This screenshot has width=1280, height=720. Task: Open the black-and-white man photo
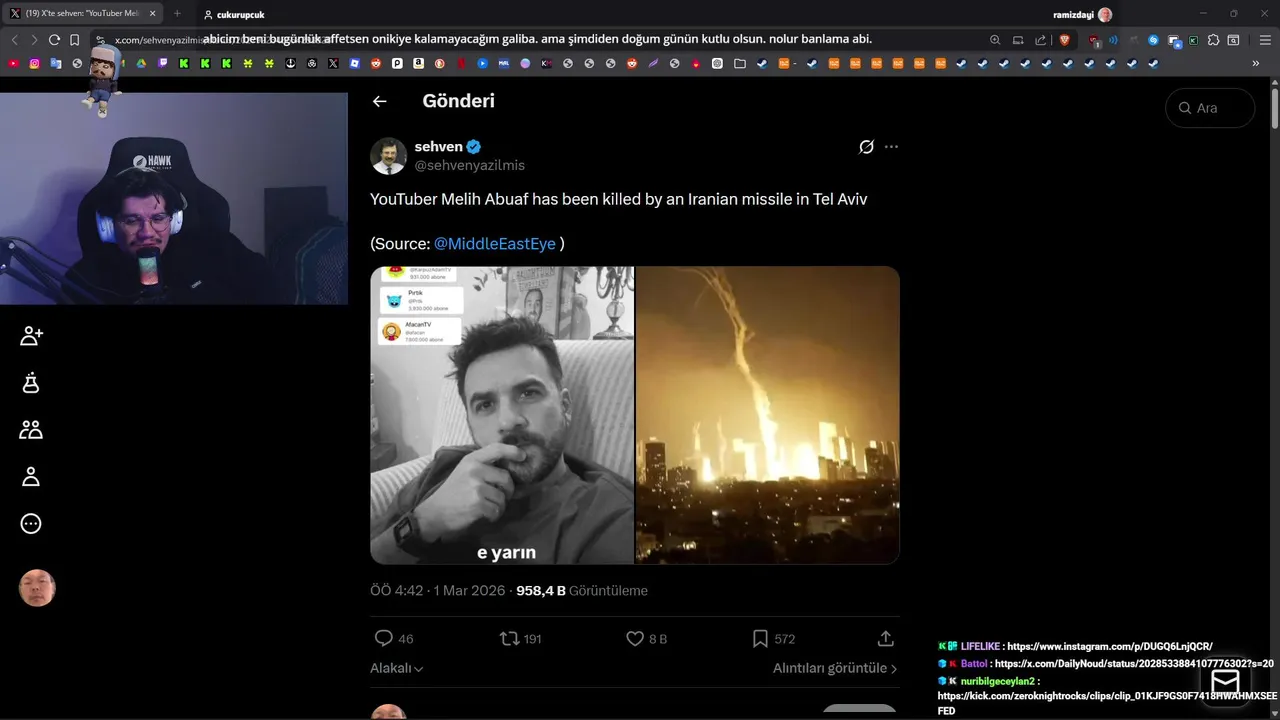tap(502, 415)
